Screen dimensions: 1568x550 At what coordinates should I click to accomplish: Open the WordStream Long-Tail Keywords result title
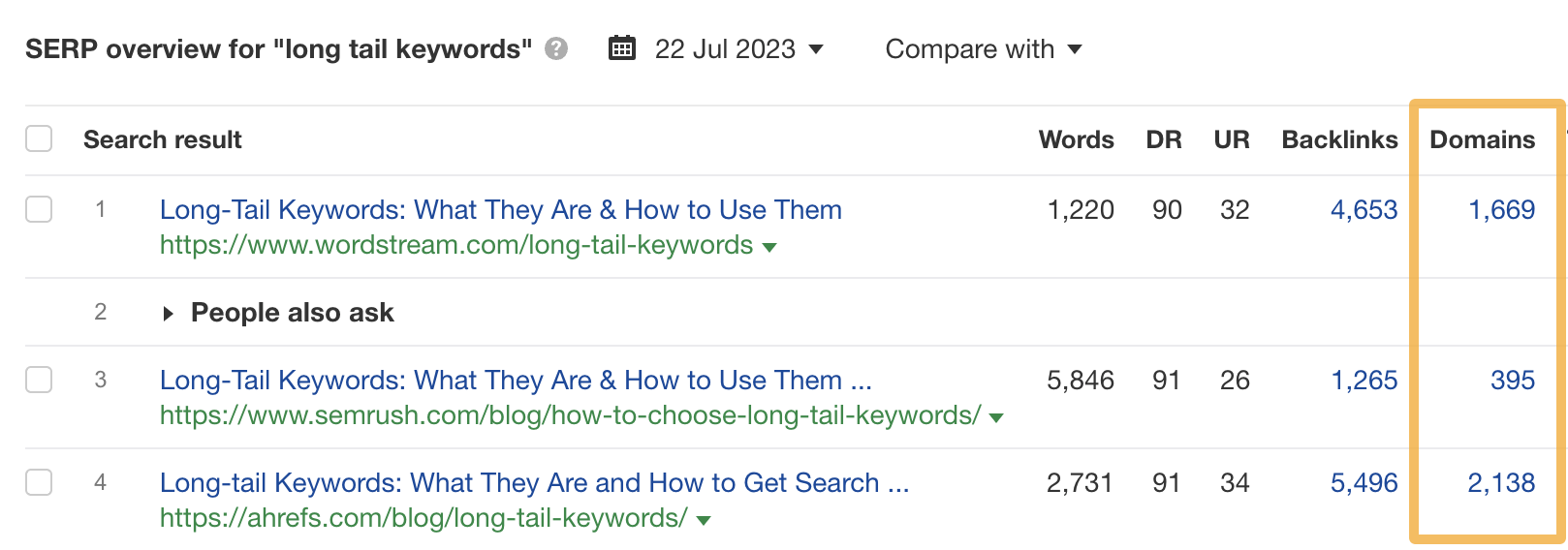(x=500, y=209)
